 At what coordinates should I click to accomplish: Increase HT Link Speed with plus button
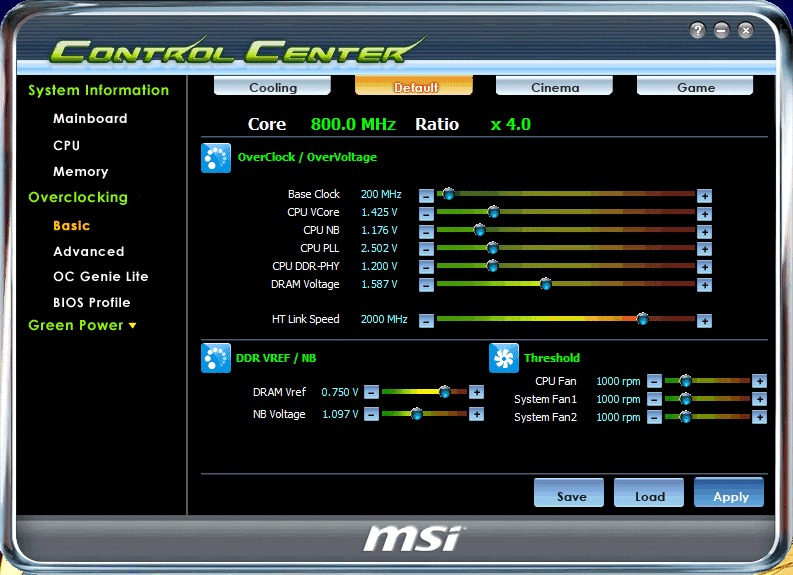pyautogui.click(x=704, y=321)
